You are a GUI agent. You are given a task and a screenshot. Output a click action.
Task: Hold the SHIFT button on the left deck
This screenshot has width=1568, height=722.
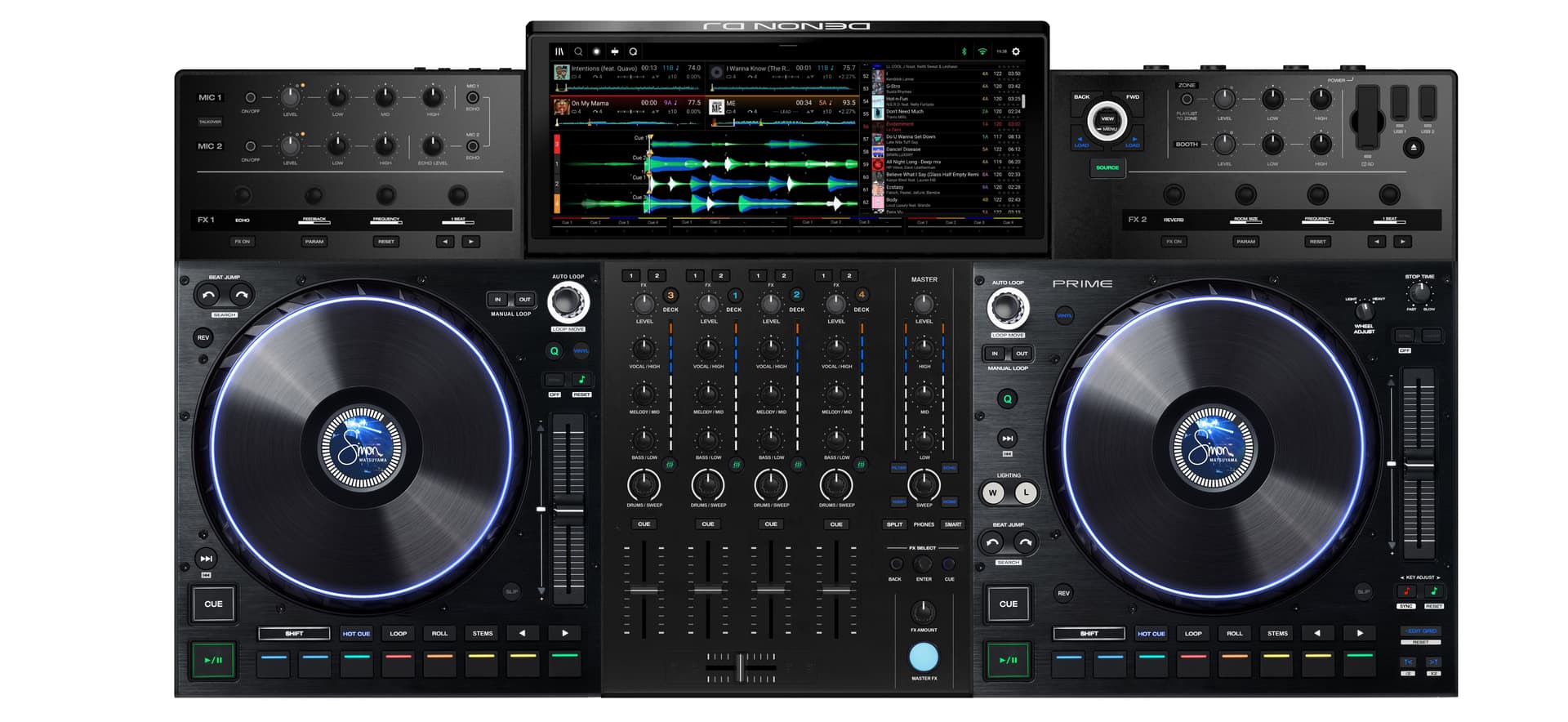294,633
